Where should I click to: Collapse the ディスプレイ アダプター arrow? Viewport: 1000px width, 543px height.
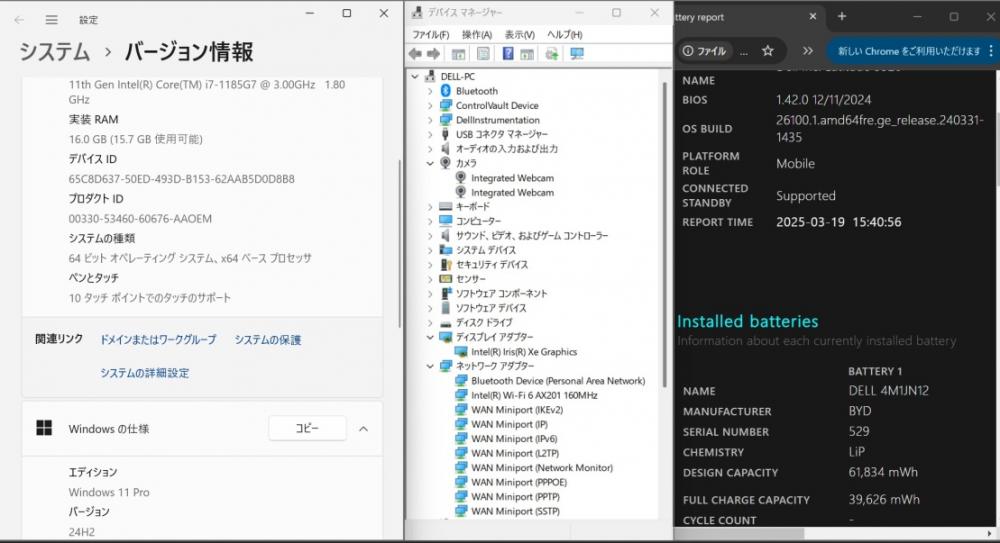[430, 337]
